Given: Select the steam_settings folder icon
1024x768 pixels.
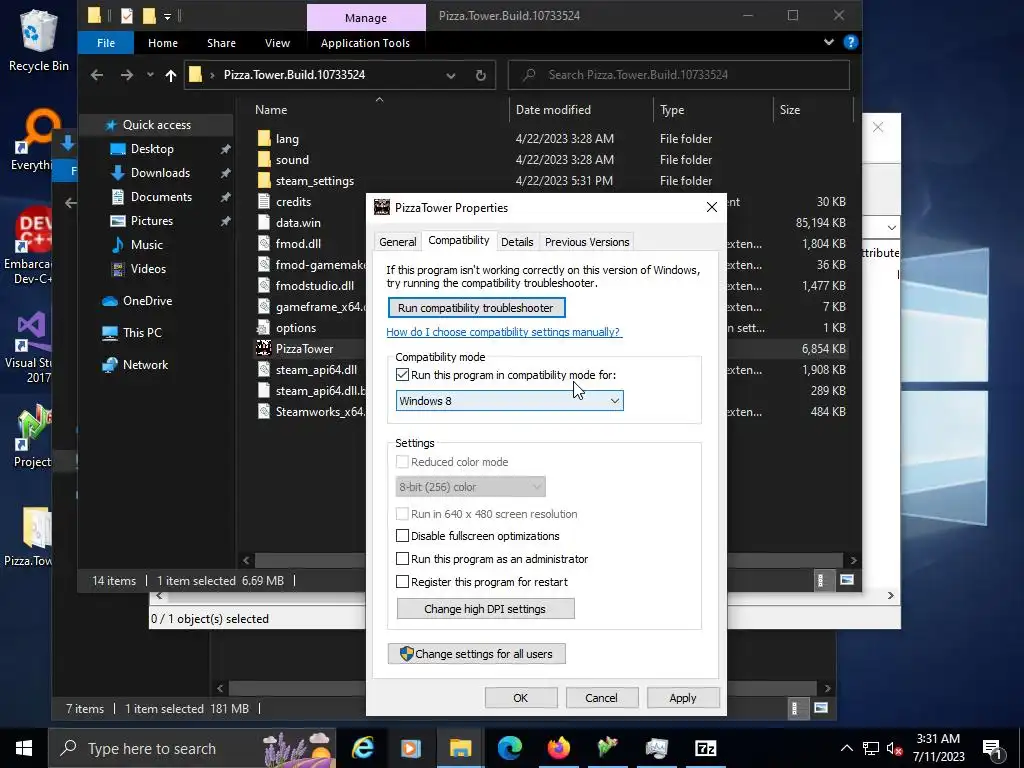Looking at the screenshot, I should [264, 180].
